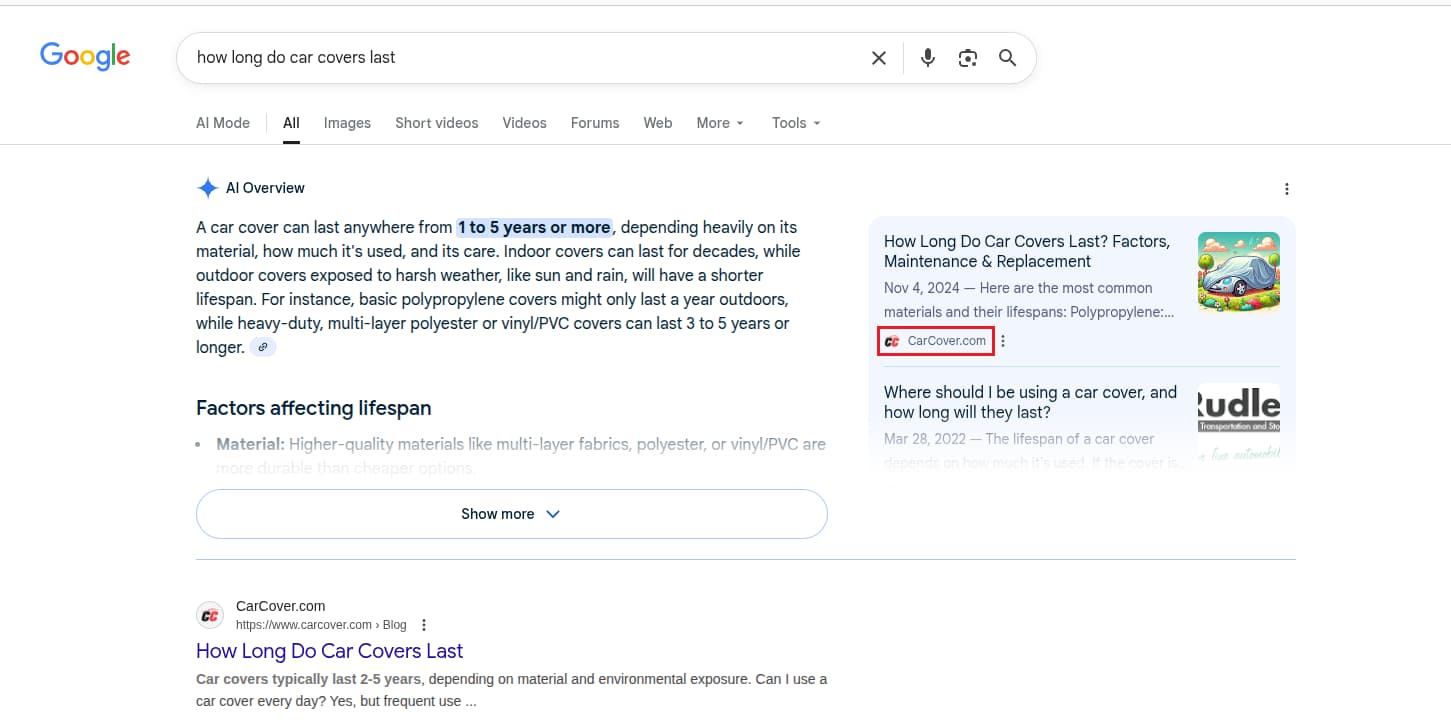Click the Google logo to return home
This screenshot has width=1451, height=723.
pyautogui.click(x=84, y=56)
